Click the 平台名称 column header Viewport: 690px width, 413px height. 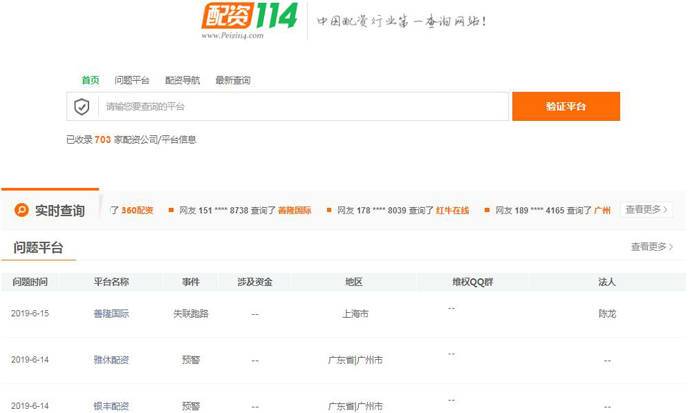[x=111, y=282]
